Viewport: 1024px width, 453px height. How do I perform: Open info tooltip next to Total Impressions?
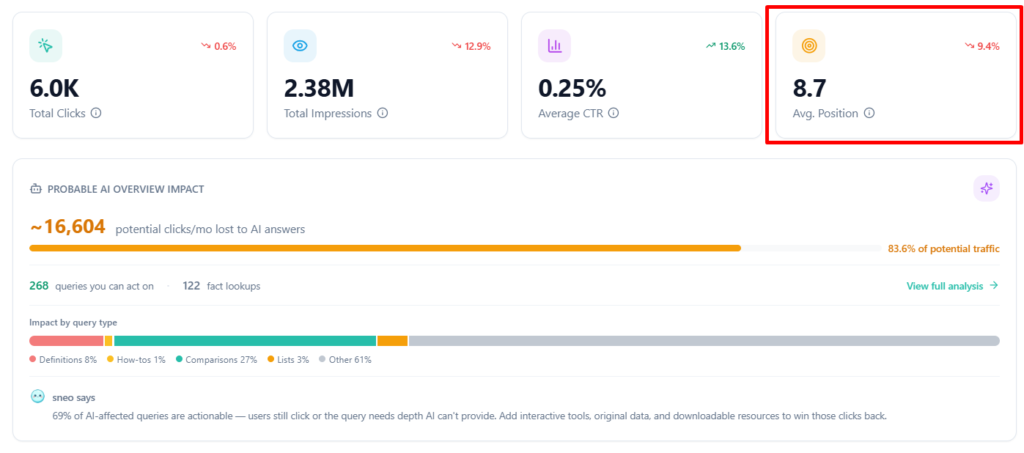pyautogui.click(x=383, y=113)
